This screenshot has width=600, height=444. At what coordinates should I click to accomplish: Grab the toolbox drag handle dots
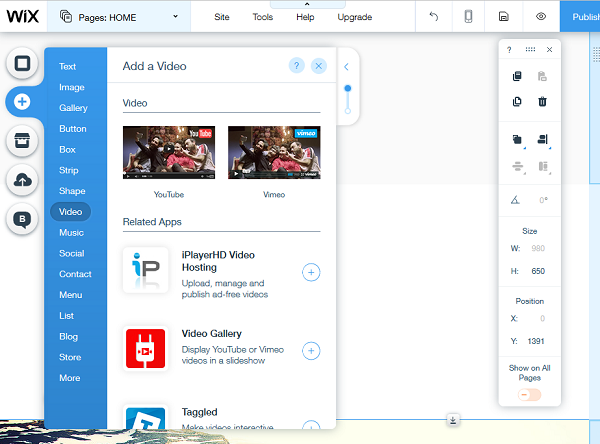coord(530,49)
